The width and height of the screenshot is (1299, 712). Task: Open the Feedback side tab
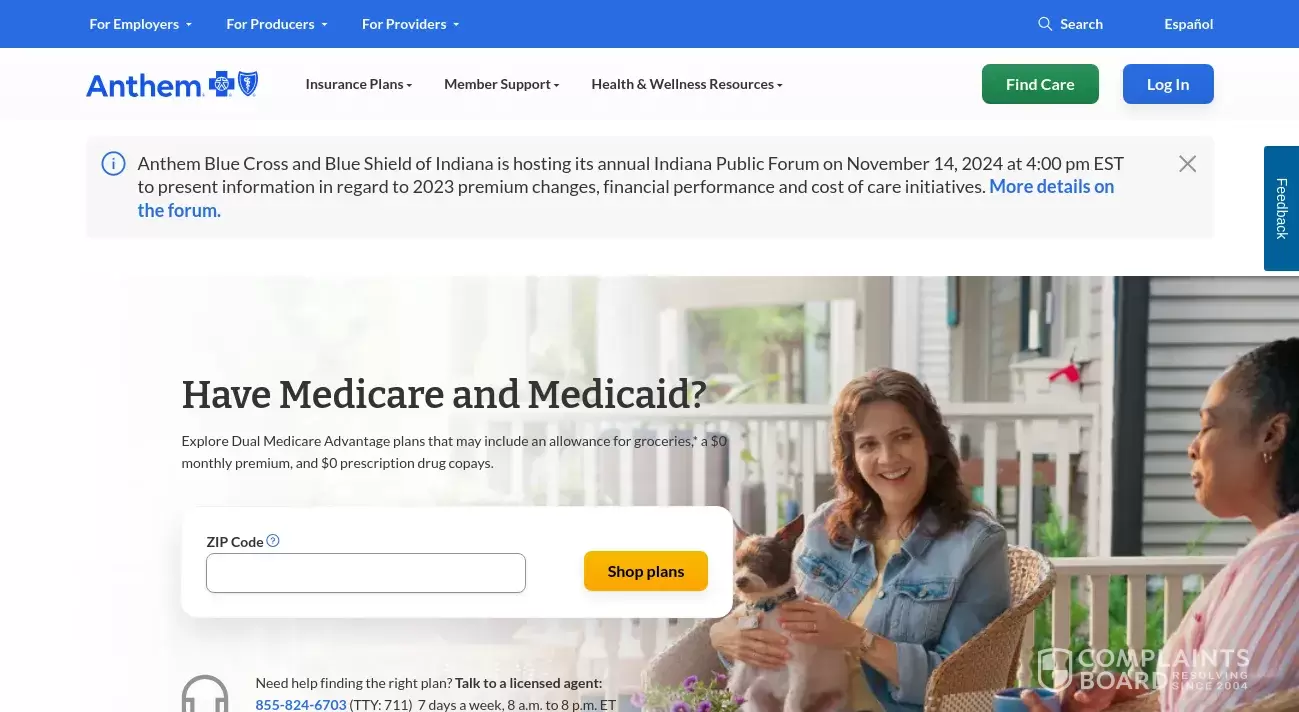(x=1281, y=208)
